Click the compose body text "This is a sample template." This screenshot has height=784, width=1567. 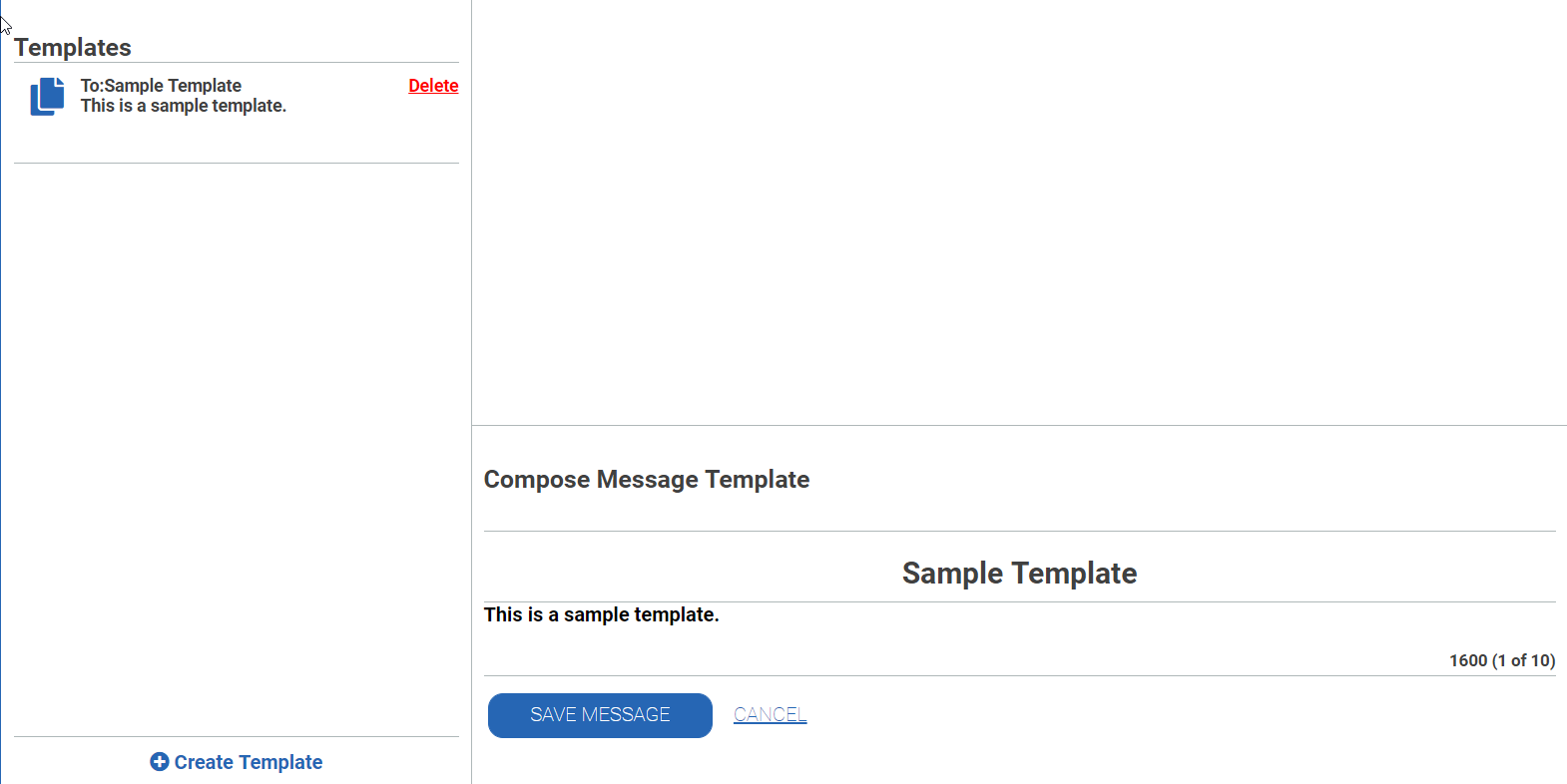[601, 615]
